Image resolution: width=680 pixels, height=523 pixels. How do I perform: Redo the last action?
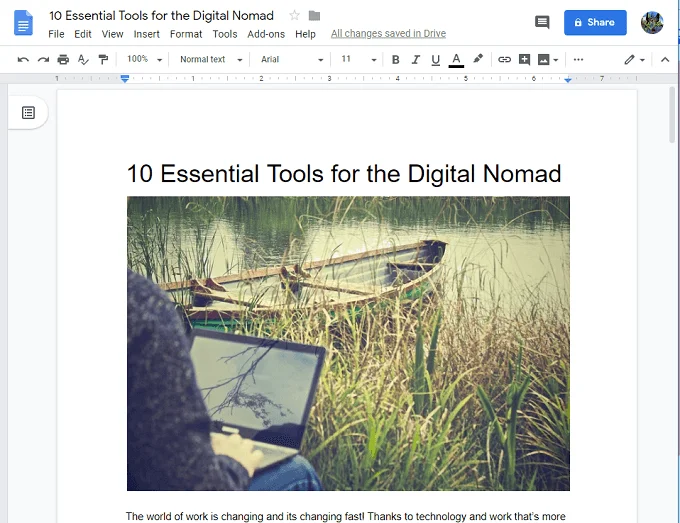[x=43, y=59]
